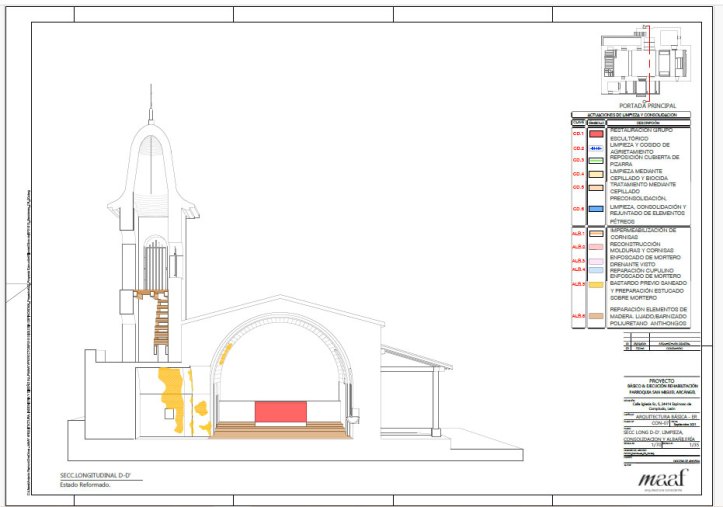Click the maaf logo in the title block
This screenshot has width=723, height=507.
pyautogui.click(x=663, y=477)
